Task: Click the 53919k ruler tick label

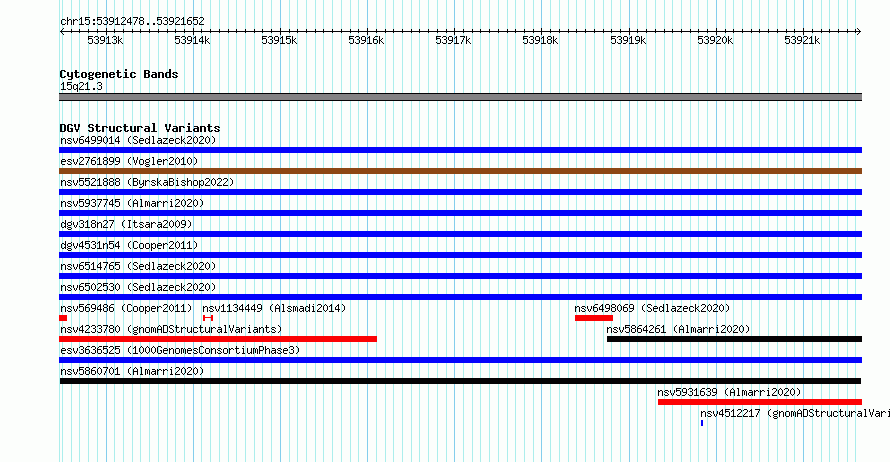Action: point(628,40)
